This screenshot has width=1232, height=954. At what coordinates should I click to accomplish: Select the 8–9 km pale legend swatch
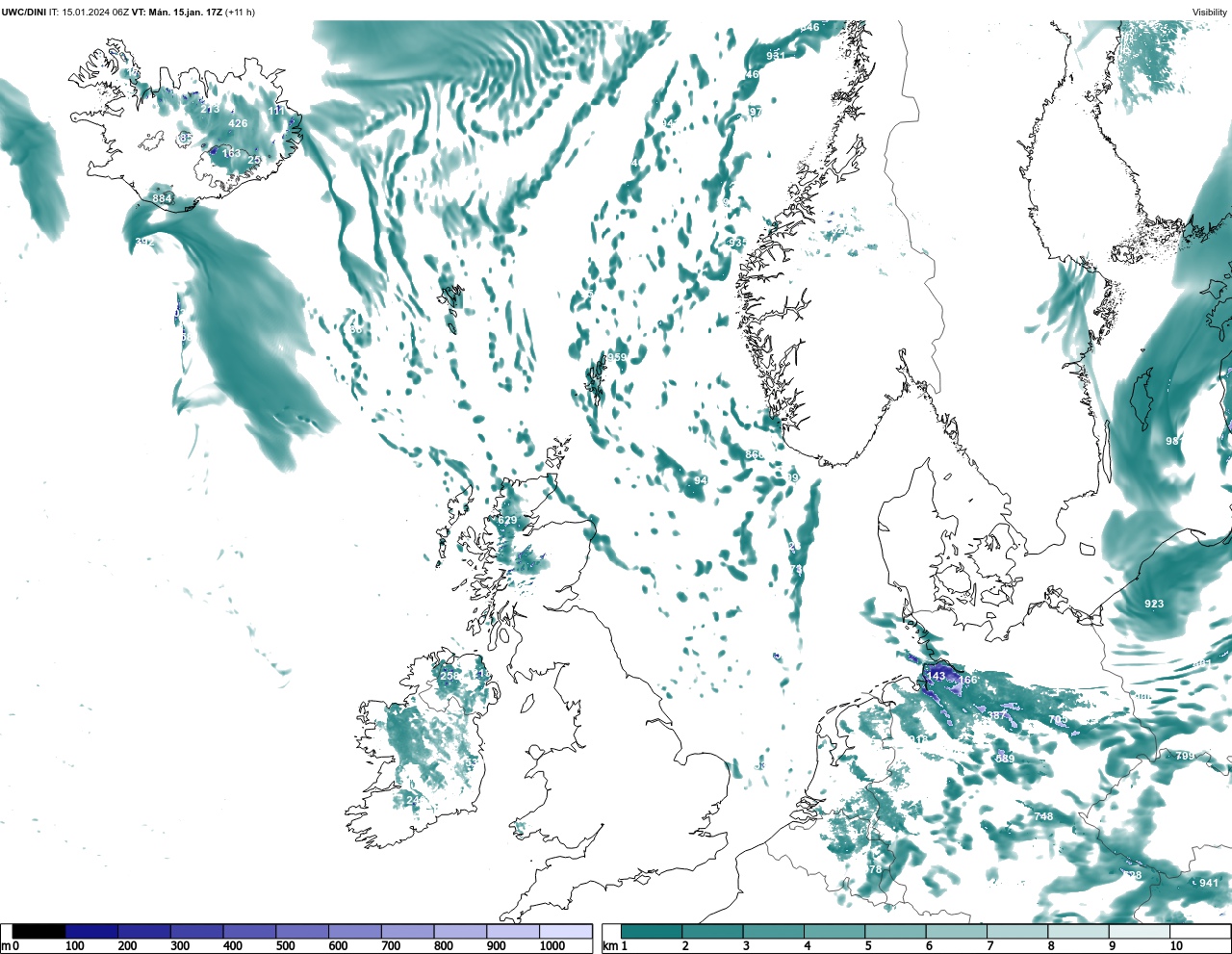pos(1078,932)
